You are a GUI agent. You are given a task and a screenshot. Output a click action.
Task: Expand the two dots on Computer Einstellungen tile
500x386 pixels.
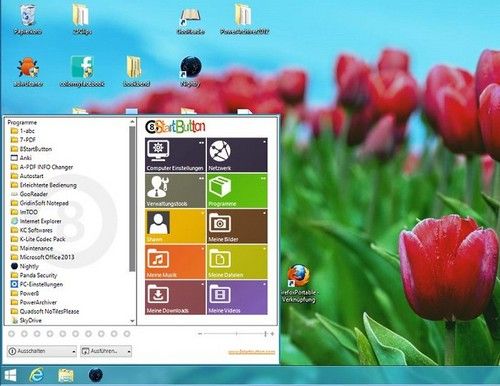201,143
